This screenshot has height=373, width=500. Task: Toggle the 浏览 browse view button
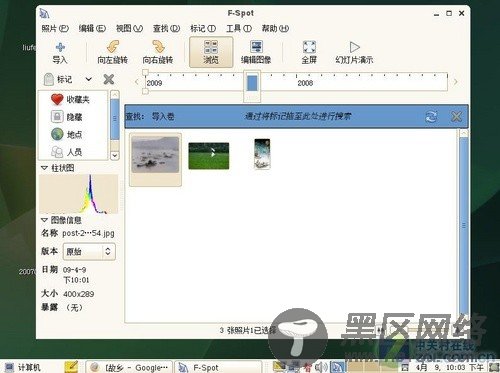click(211, 52)
